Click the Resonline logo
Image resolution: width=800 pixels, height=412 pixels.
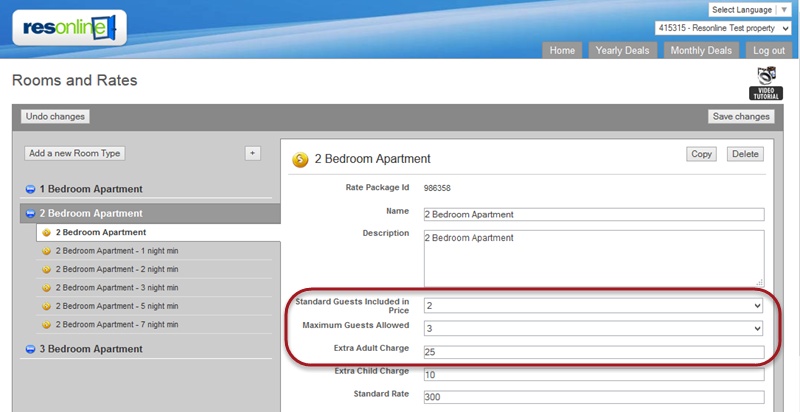[x=69, y=28]
